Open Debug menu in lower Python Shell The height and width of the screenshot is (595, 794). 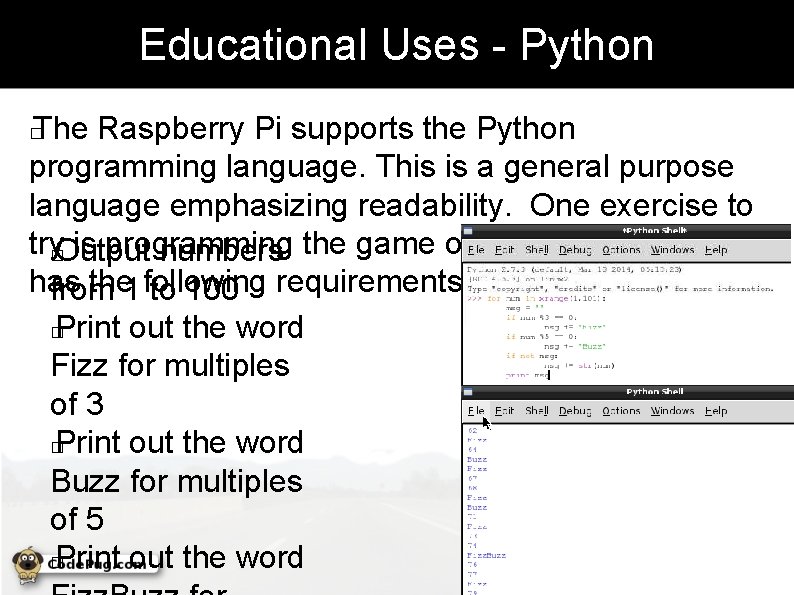coord(575,411)
